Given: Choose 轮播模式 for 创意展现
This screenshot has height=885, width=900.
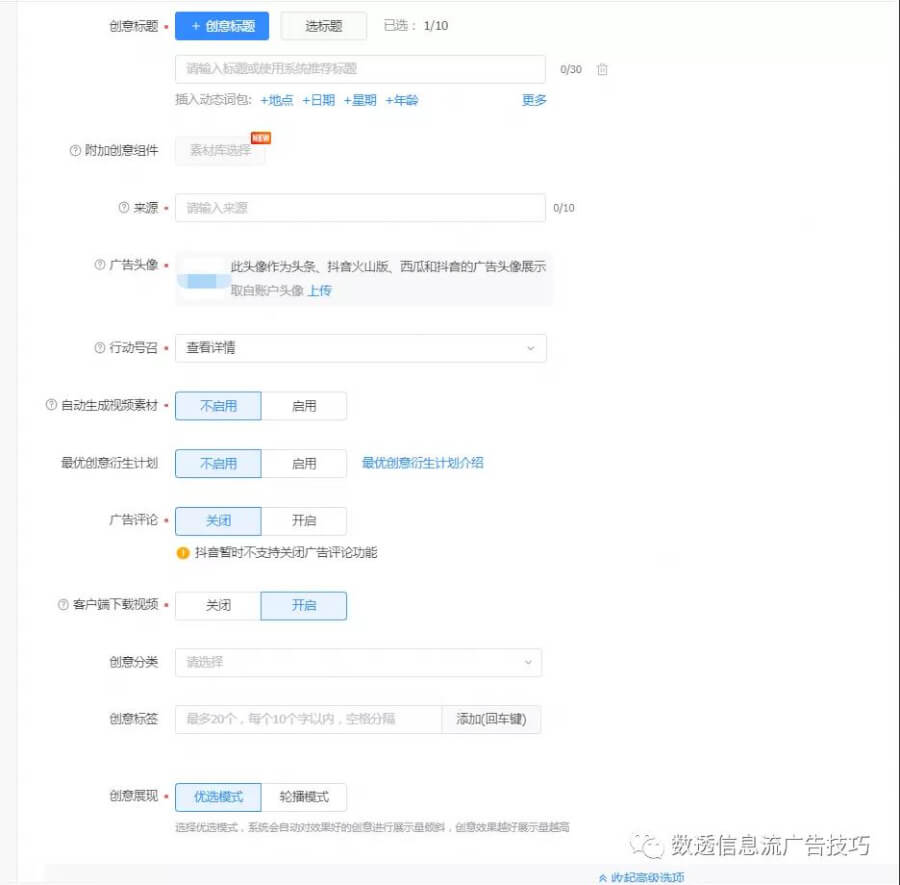Looking at the screenshot, I should [x=304, y=797].
